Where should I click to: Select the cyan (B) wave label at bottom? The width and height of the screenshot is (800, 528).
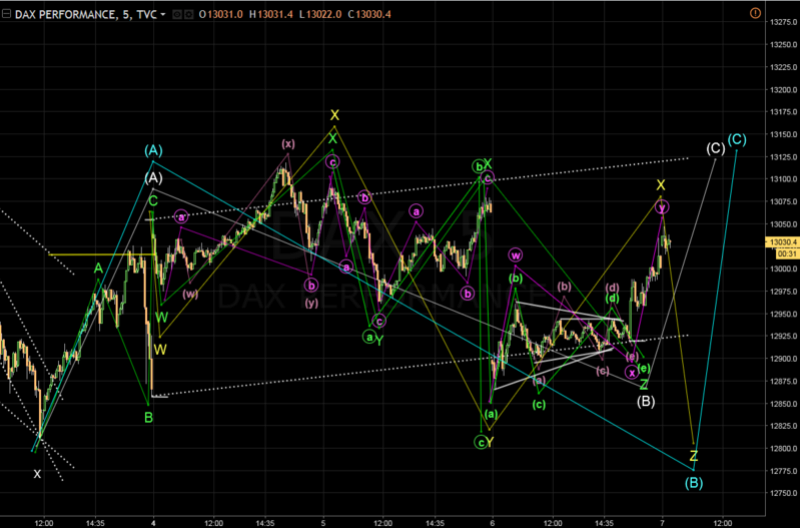(694, 483)
